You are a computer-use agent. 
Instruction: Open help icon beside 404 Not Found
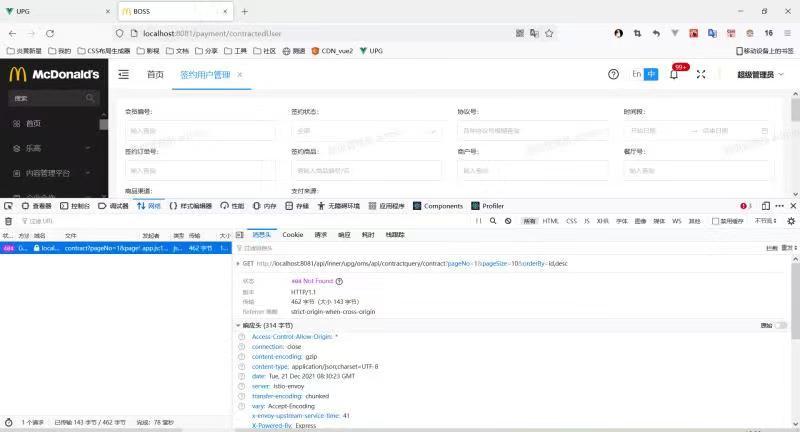tap(339, 281)
